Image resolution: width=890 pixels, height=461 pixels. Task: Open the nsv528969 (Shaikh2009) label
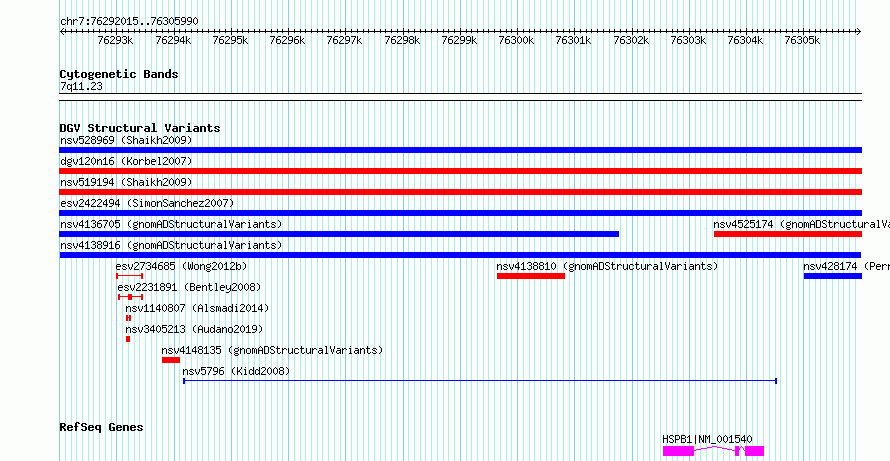pos(126,140)
